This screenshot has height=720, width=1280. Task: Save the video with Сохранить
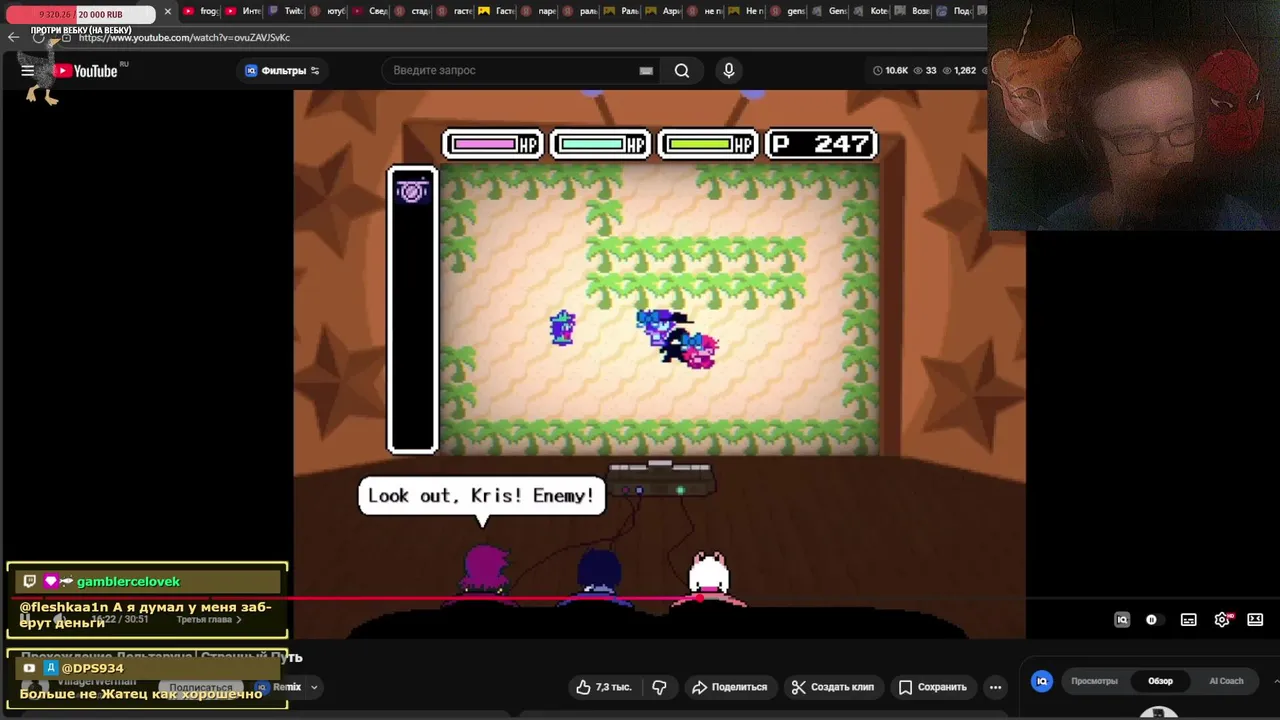(933, 687)
